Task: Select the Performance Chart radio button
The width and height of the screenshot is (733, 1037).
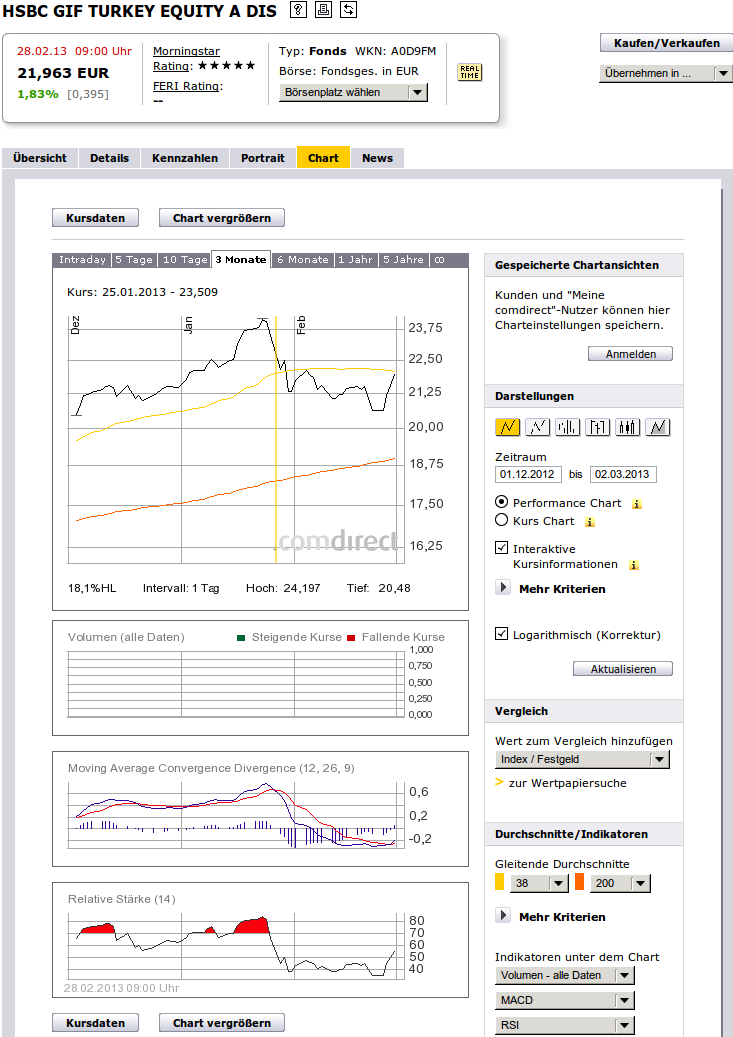Action: (x=501, y=502)
